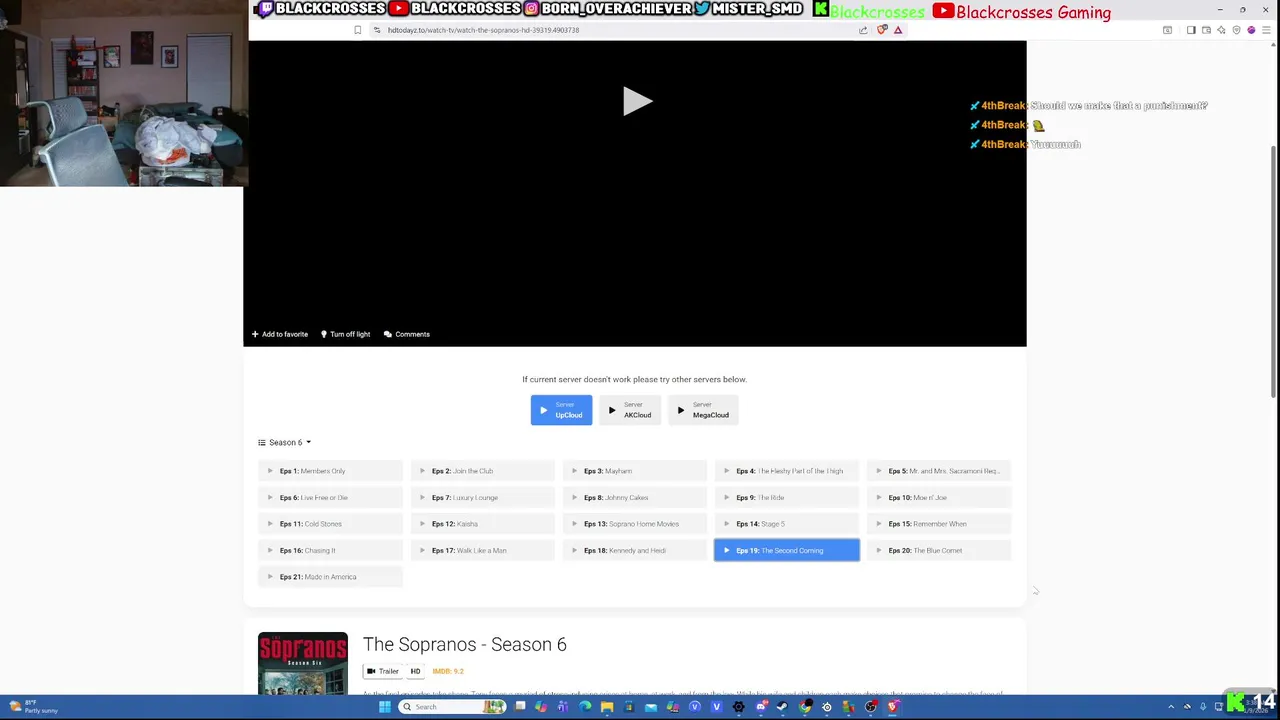The image size is (1280, 720).
Task: Open Google Chrome from taskbar
Action: click(805, 707)
